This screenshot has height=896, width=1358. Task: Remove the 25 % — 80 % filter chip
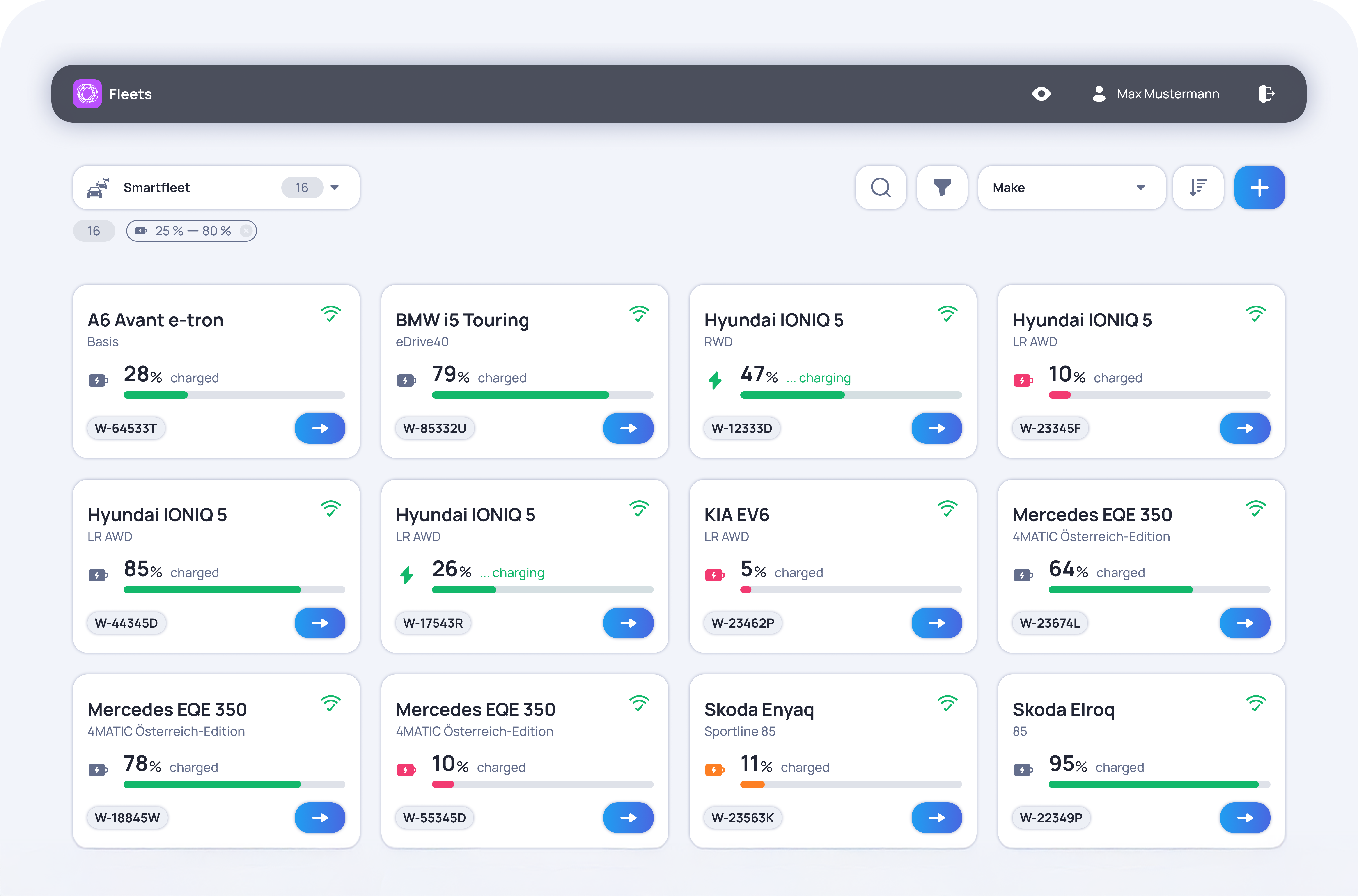click(x=246, y=231)
